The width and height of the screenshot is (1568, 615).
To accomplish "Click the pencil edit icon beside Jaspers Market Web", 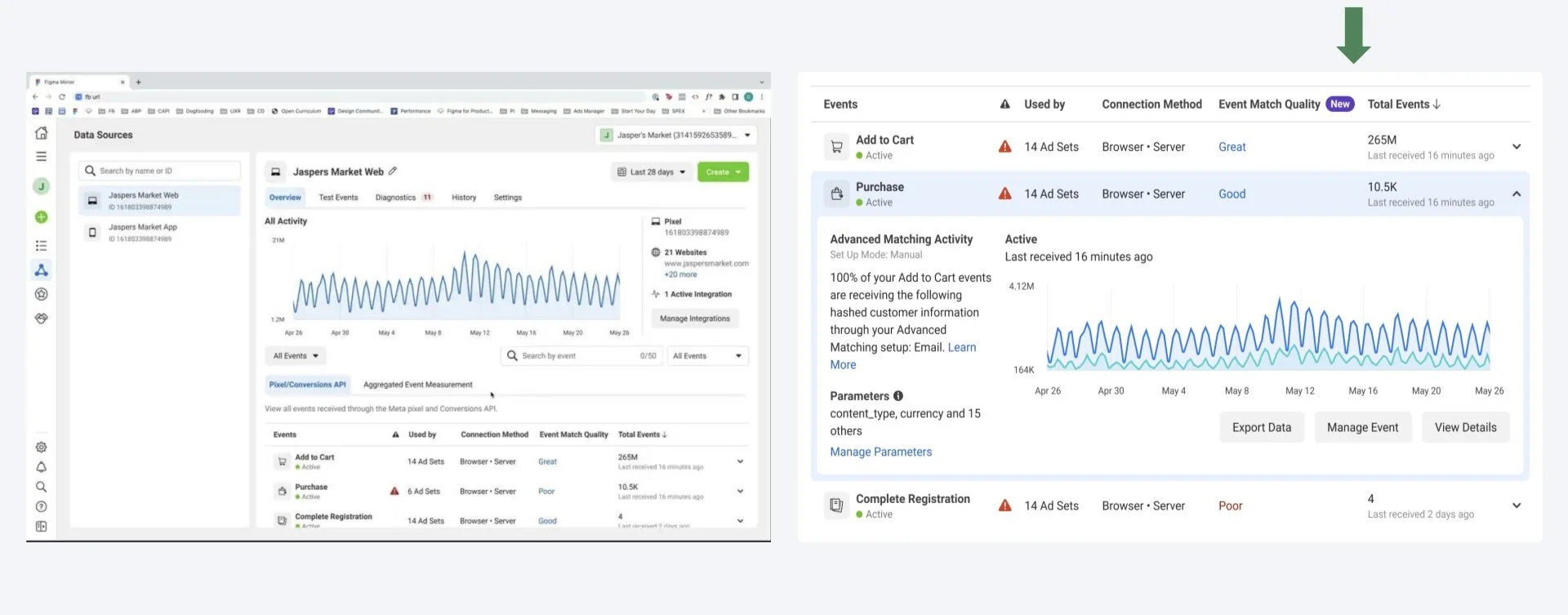I will [393, 171].
